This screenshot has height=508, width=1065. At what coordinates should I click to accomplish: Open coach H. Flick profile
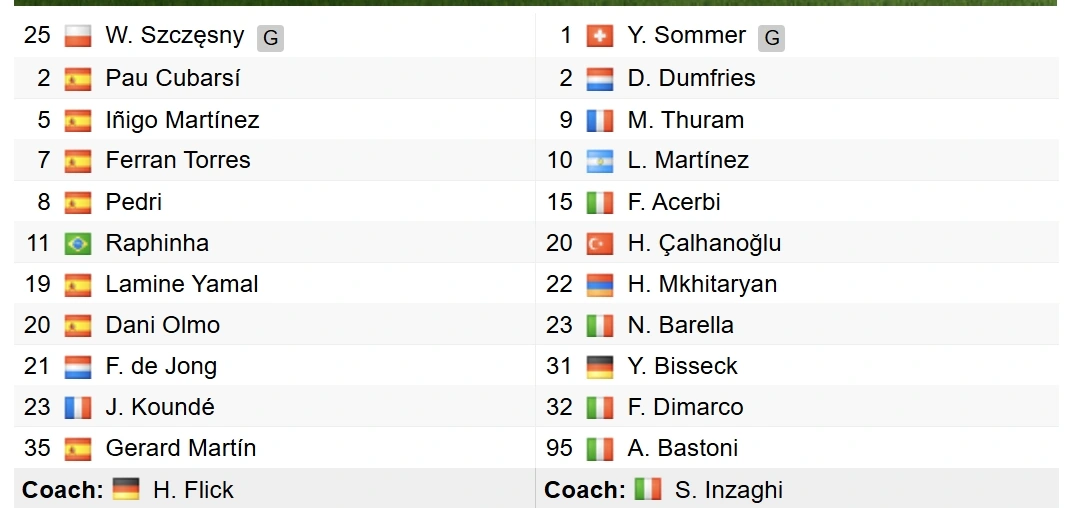193,490
